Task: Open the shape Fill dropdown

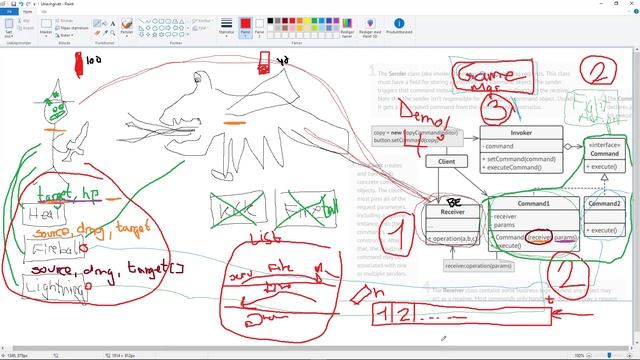Action: click(x=200, y=28)
